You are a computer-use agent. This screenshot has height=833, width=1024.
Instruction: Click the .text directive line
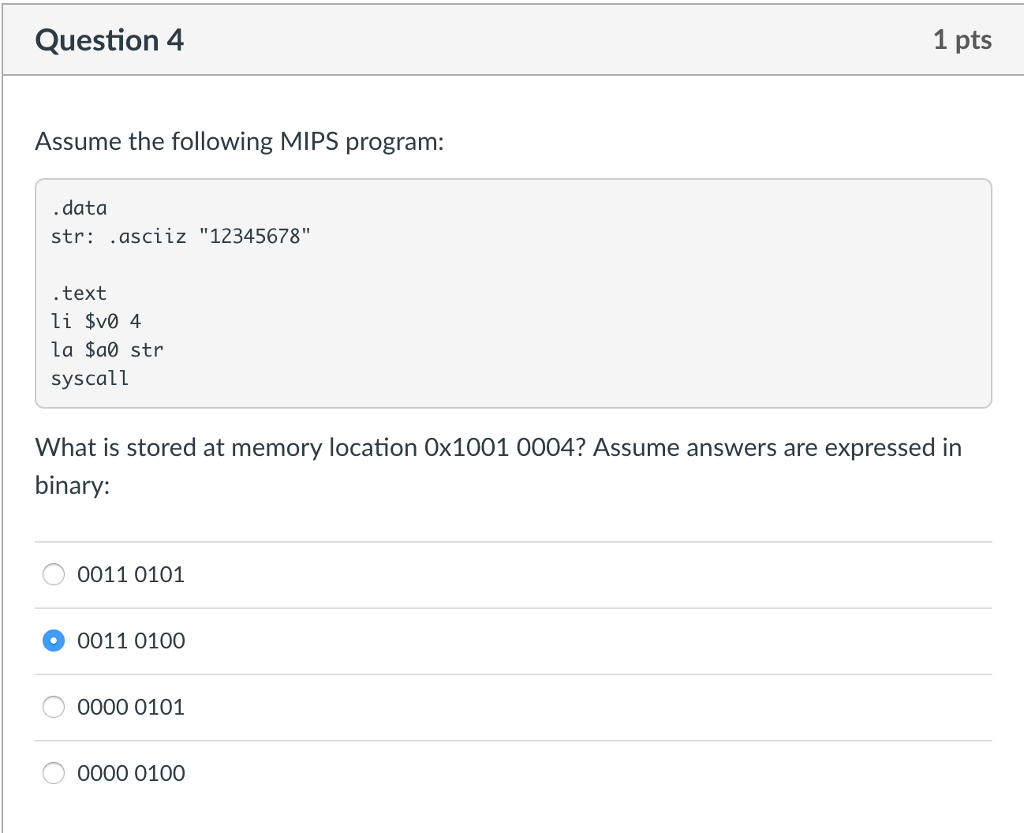78,293
